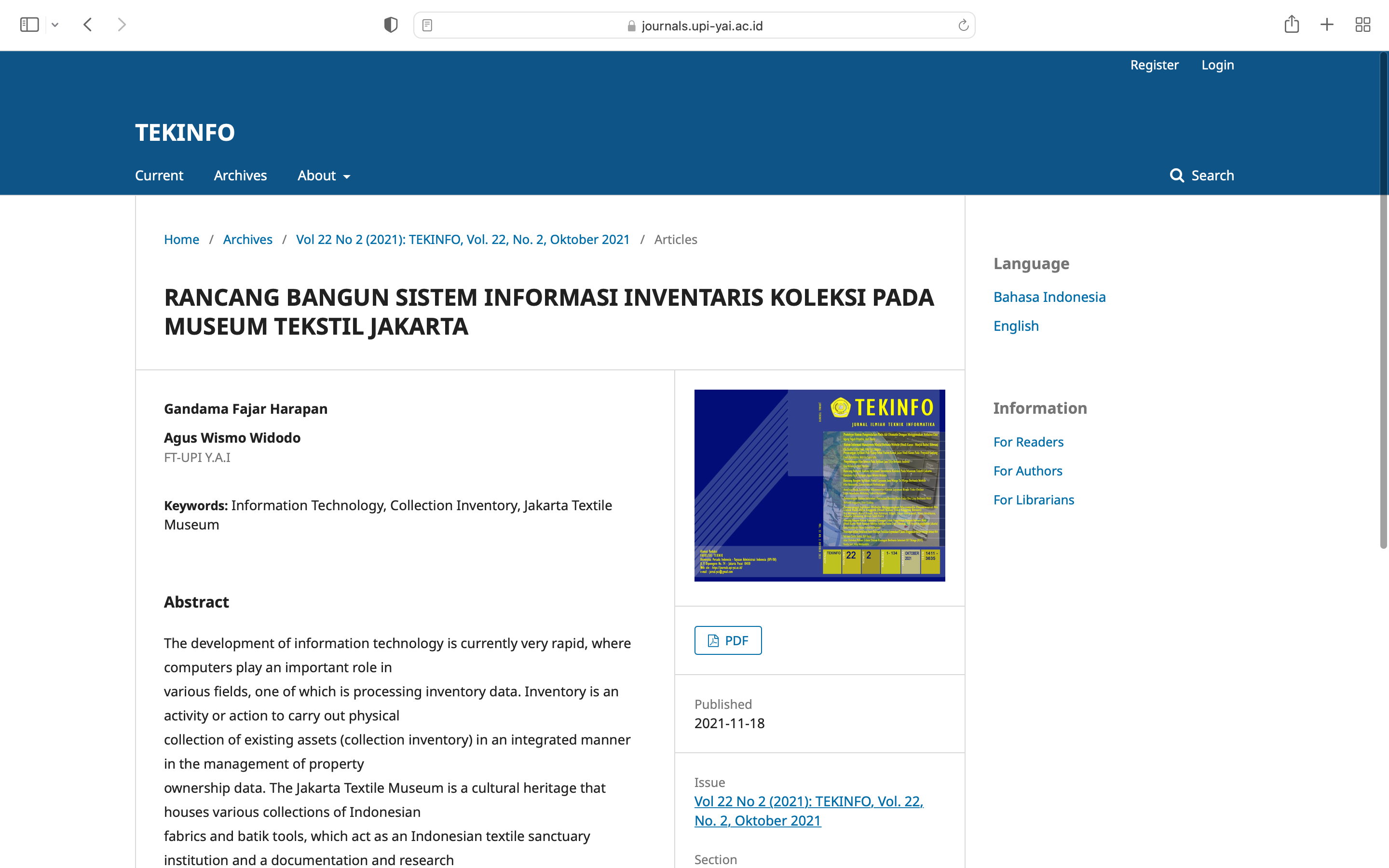Image resolution: width=1389 pixels, height=868 pixels.
Task: Click the Share icon in toolbar
Action: point(1292,25)
